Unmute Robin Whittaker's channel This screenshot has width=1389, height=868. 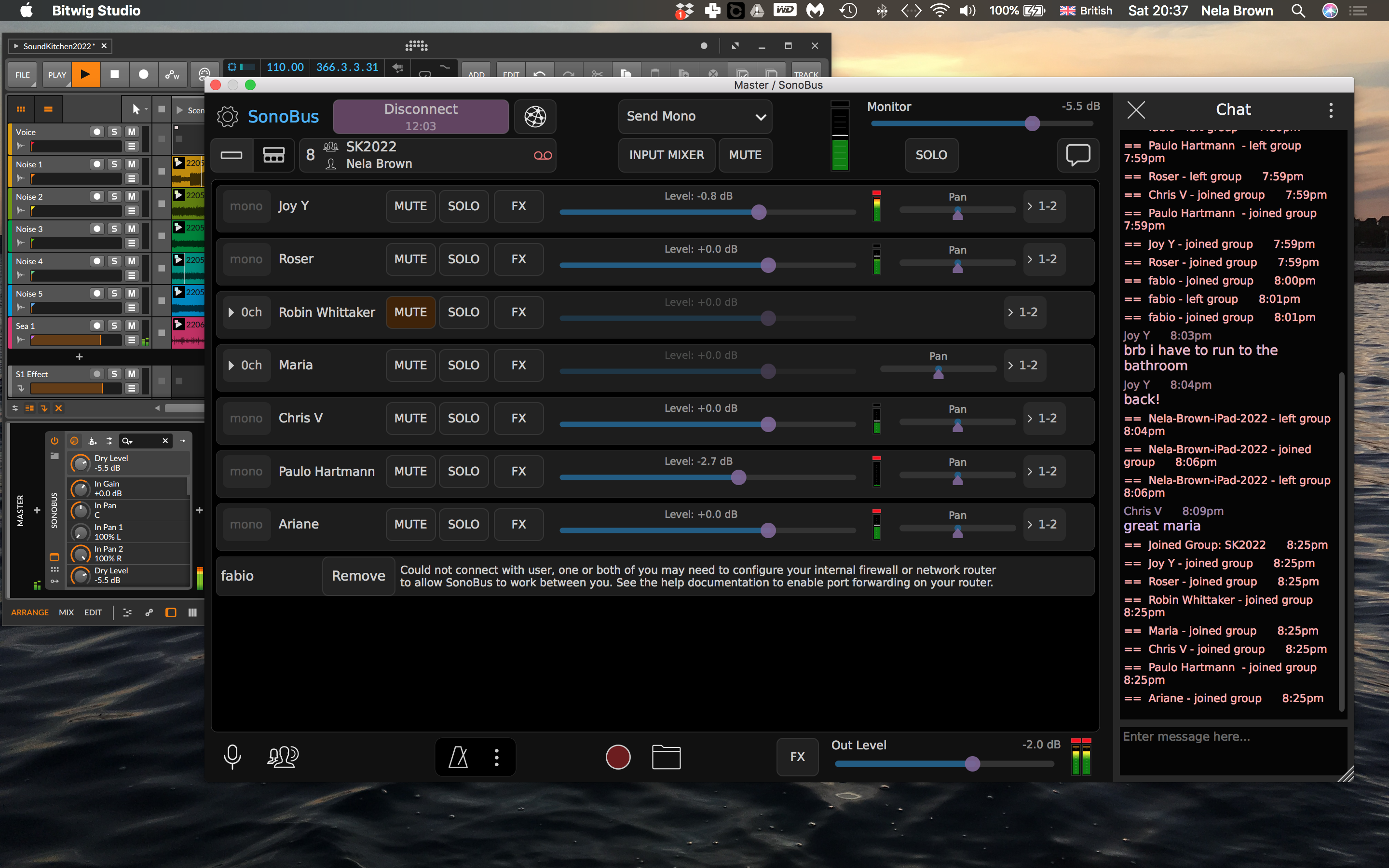click(x=410, y=312)
